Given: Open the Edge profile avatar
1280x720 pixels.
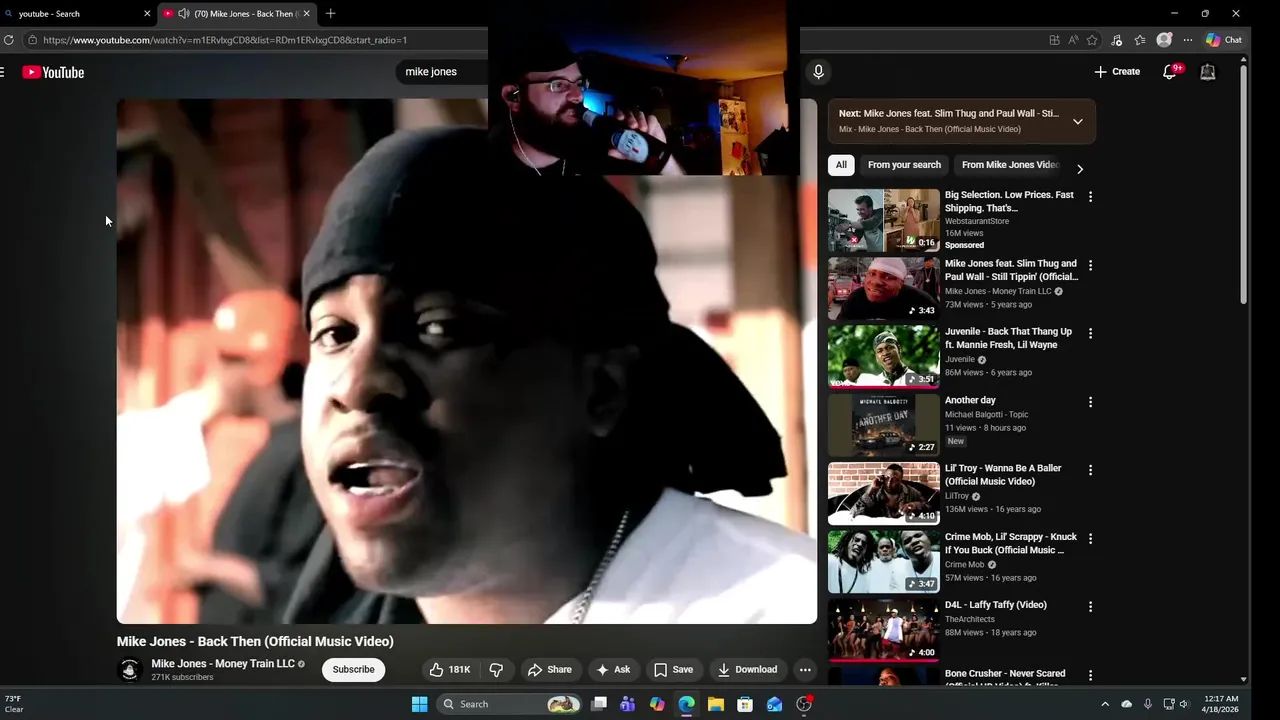Looking at the screenshot, I should click(1164, 40).
